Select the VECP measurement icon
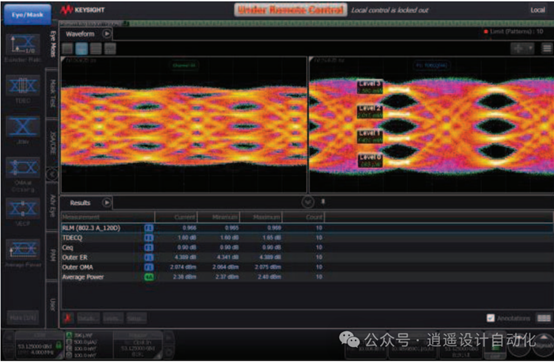554x362 pixels. click(x=23, y=208)
